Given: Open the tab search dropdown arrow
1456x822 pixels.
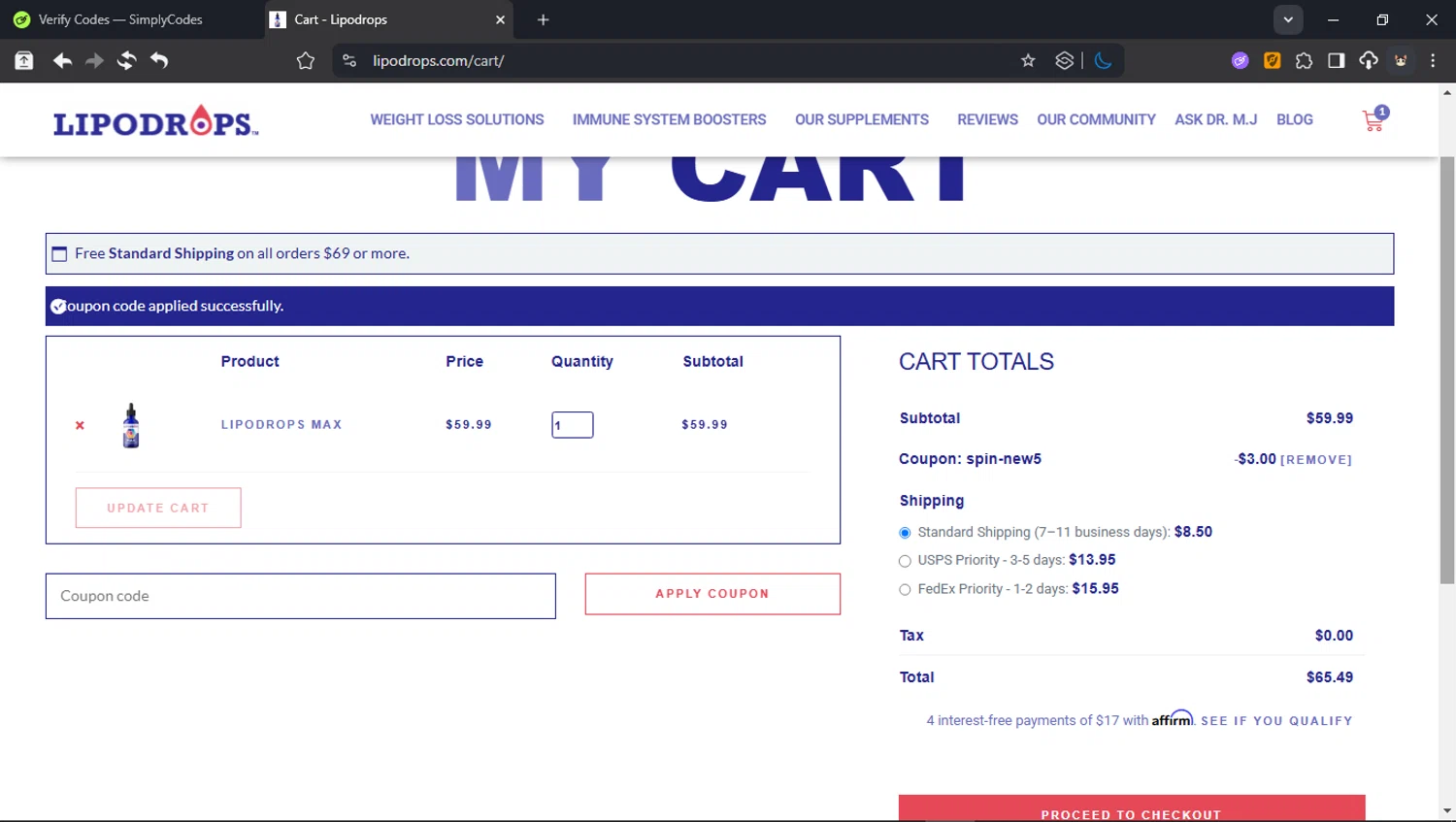Looking at the screenshot, I should coord(1287,19).
